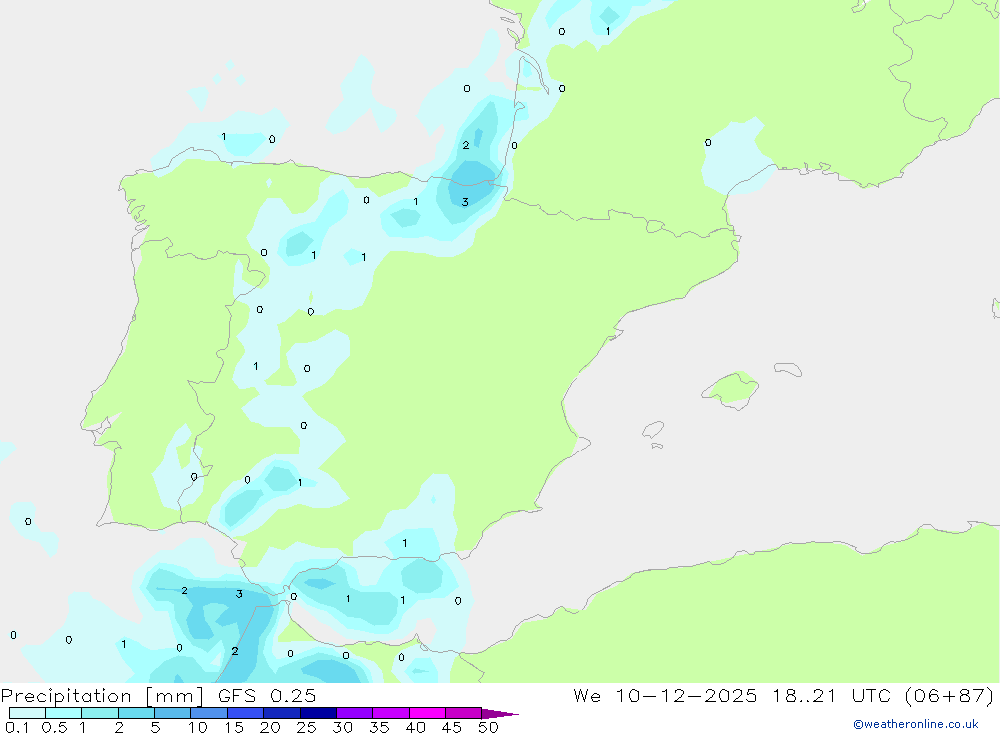
Task: Select the 15–20 mm blue legend swatch
Action: pyautogui.click(x=246, y=713)
